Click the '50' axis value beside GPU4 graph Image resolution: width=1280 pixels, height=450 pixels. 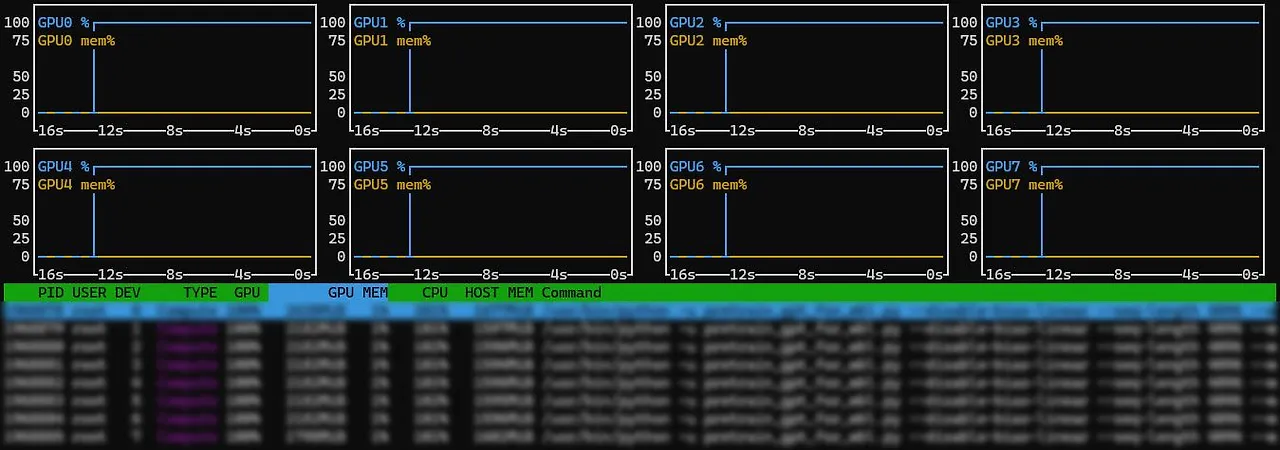[21, 220]
